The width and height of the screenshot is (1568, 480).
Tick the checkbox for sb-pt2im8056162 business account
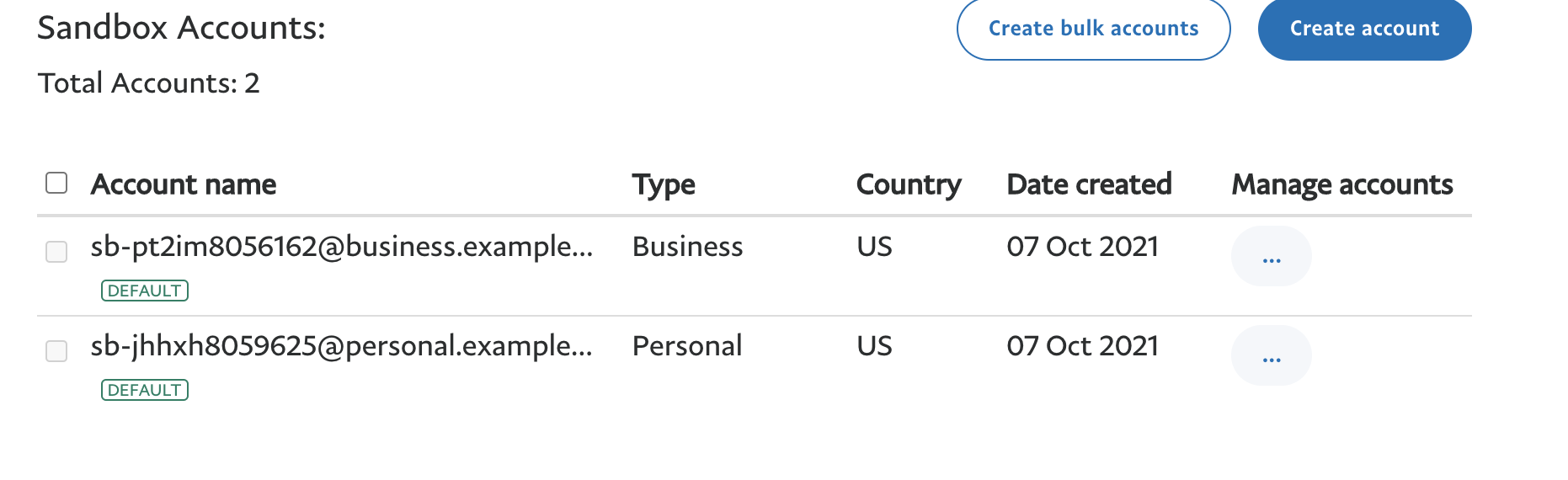pos(56,251)
